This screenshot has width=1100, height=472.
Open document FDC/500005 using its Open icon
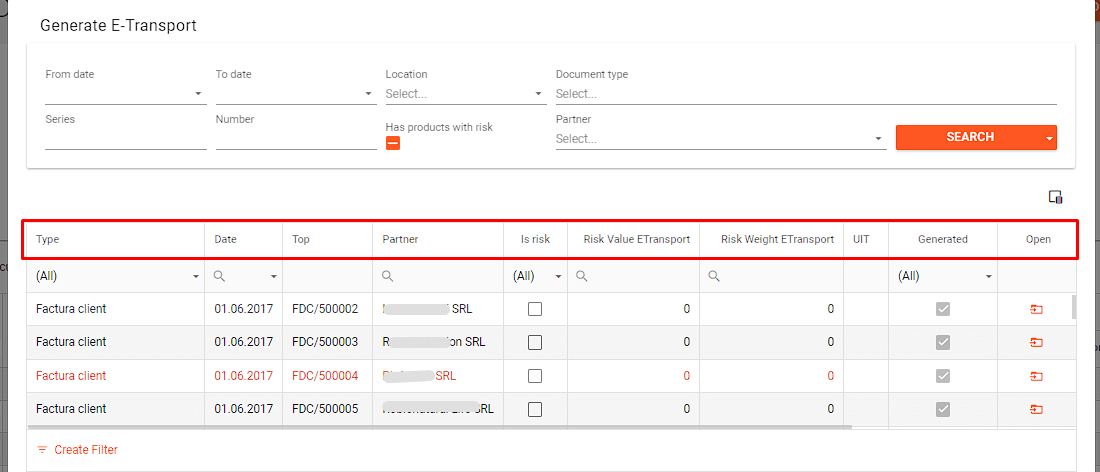[1036, 409]
